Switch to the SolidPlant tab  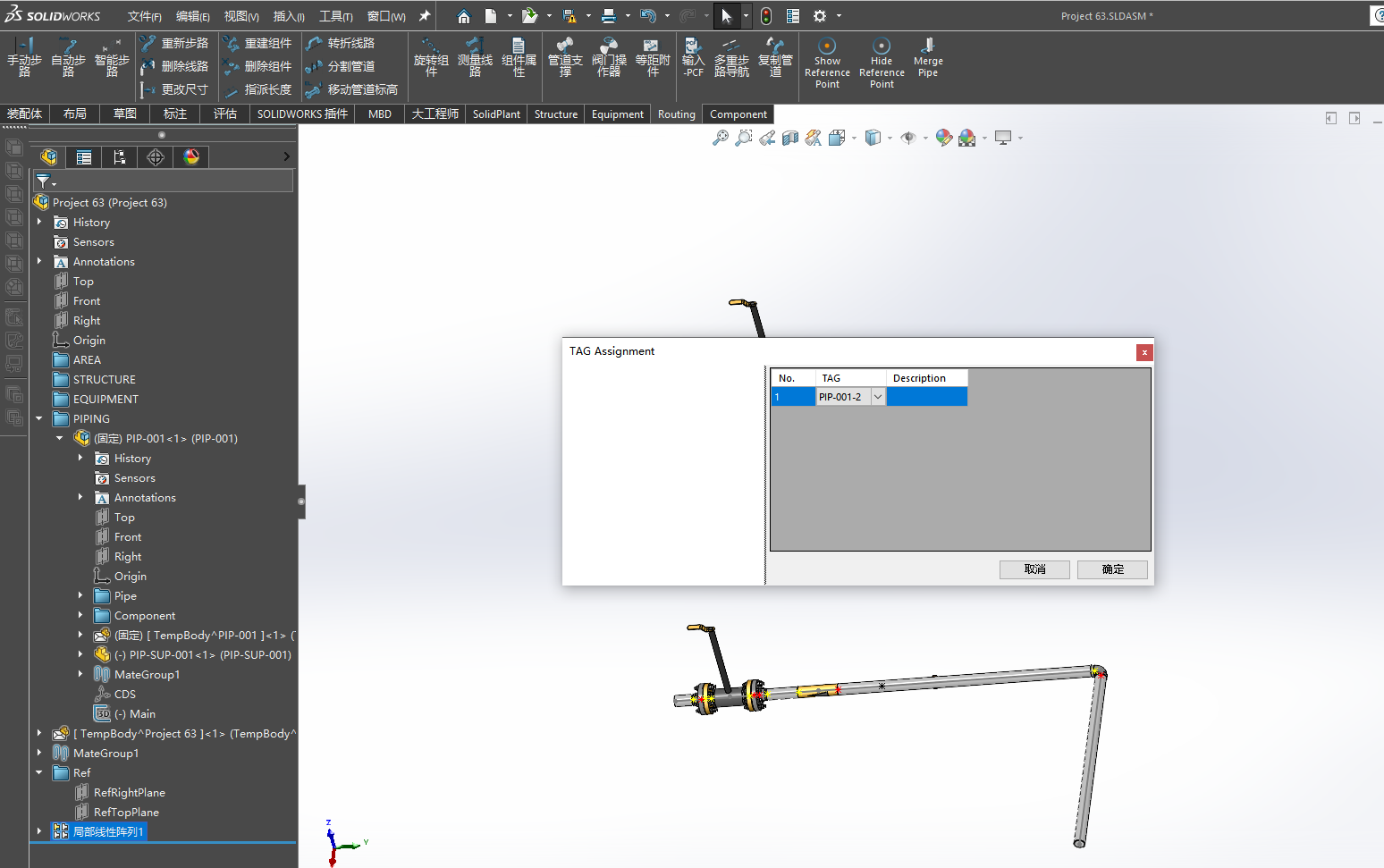(x=496, y=114)
